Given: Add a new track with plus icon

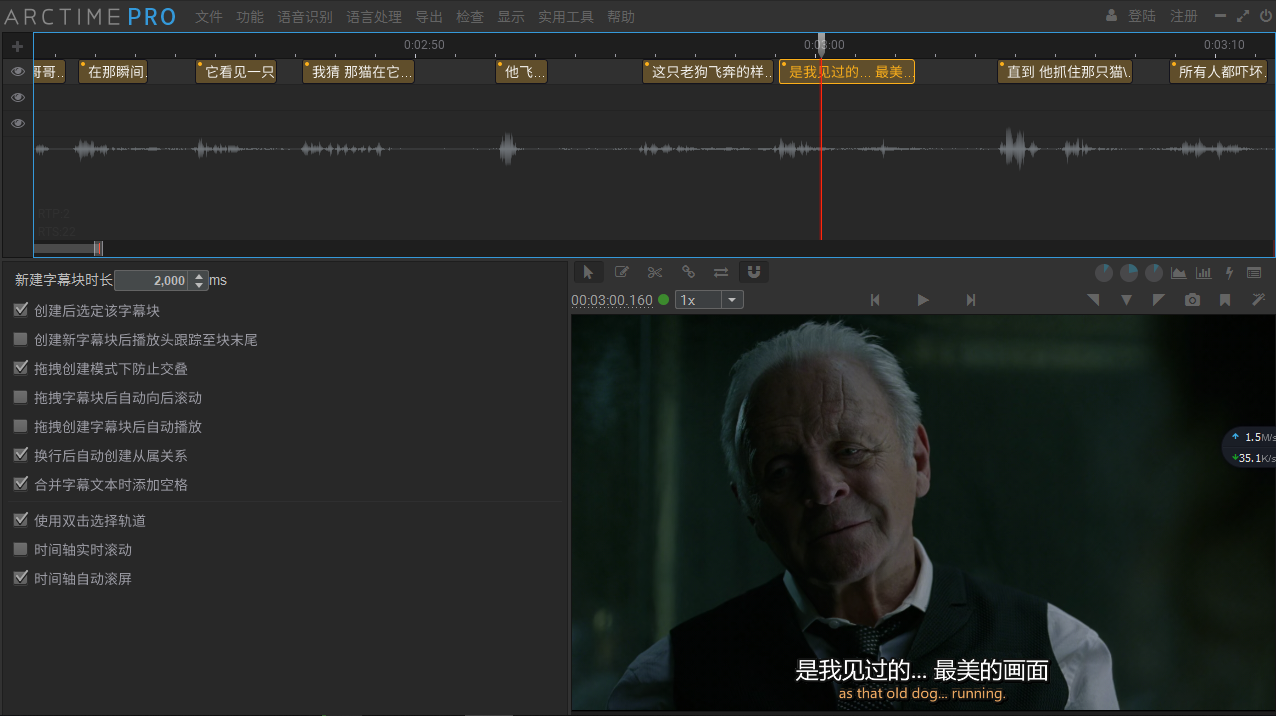Looking at the screenshot, I should coord(17,46).
